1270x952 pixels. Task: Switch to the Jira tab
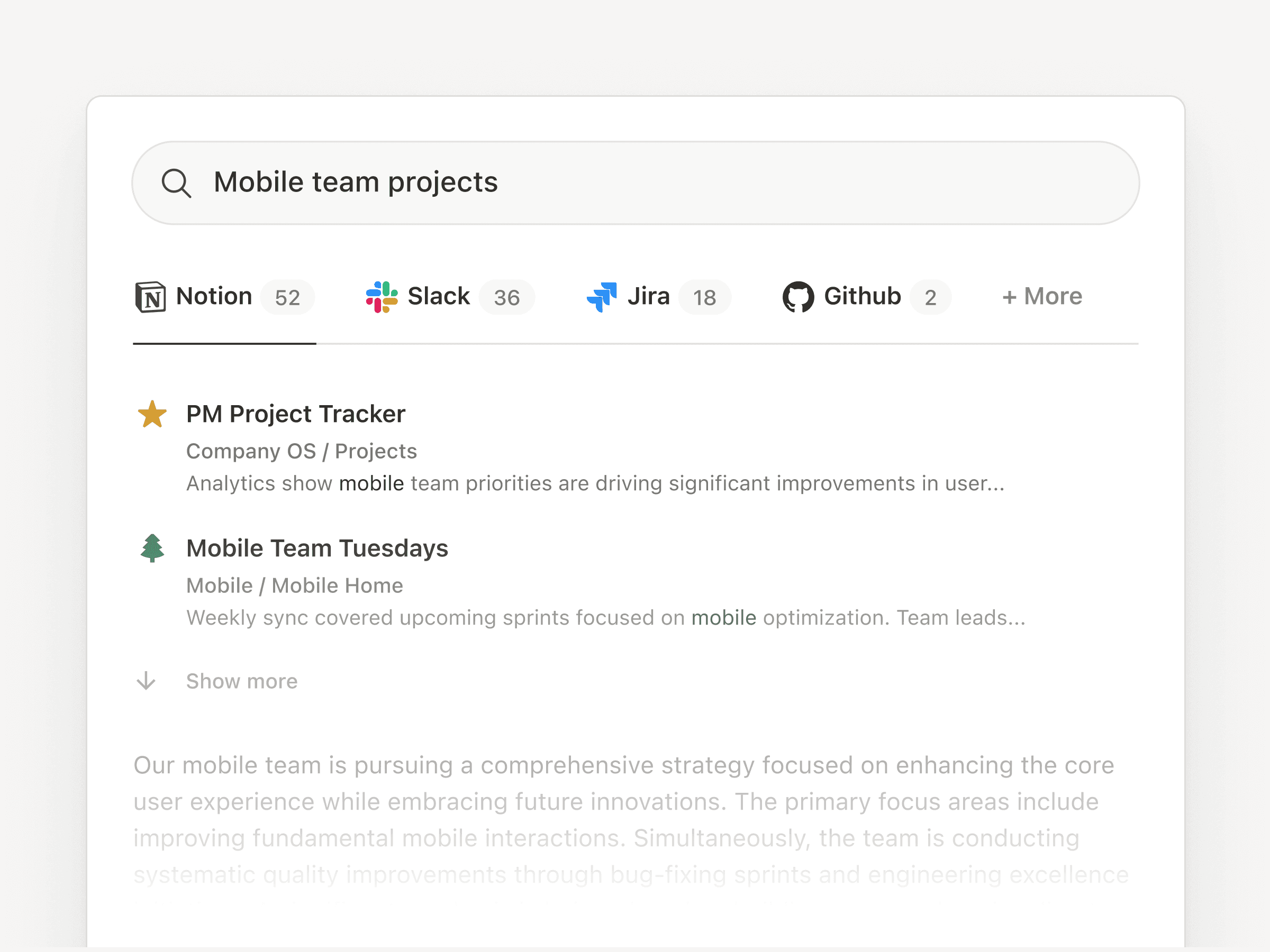click(x=649, y=297)
